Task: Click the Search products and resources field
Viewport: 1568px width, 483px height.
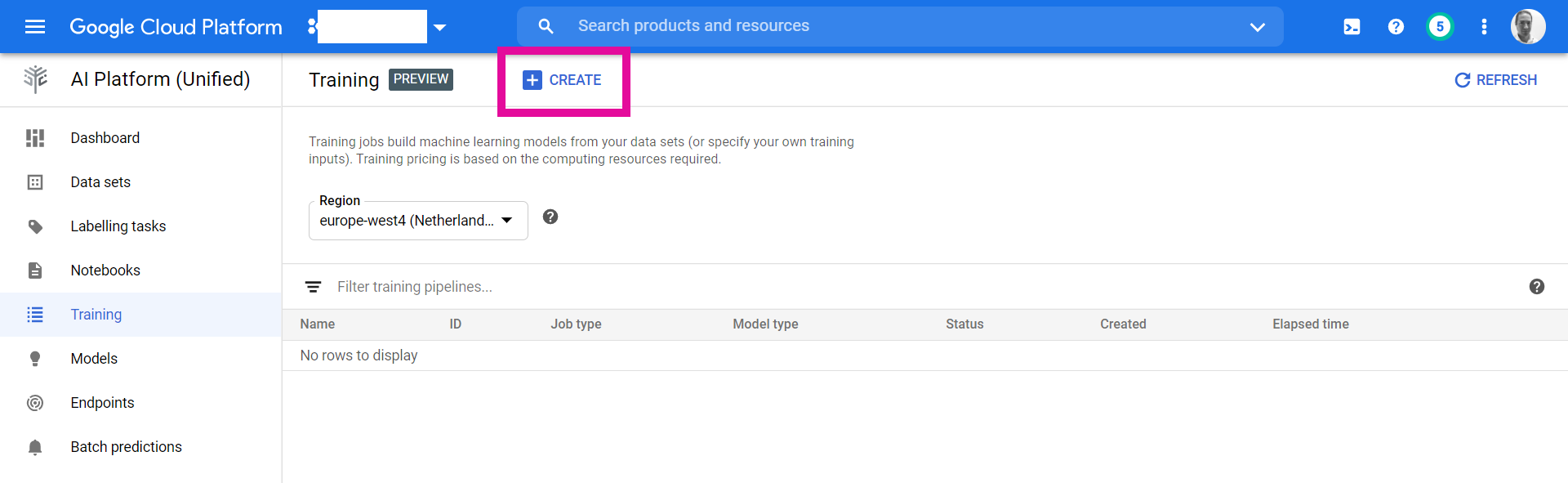Action: 898,26
